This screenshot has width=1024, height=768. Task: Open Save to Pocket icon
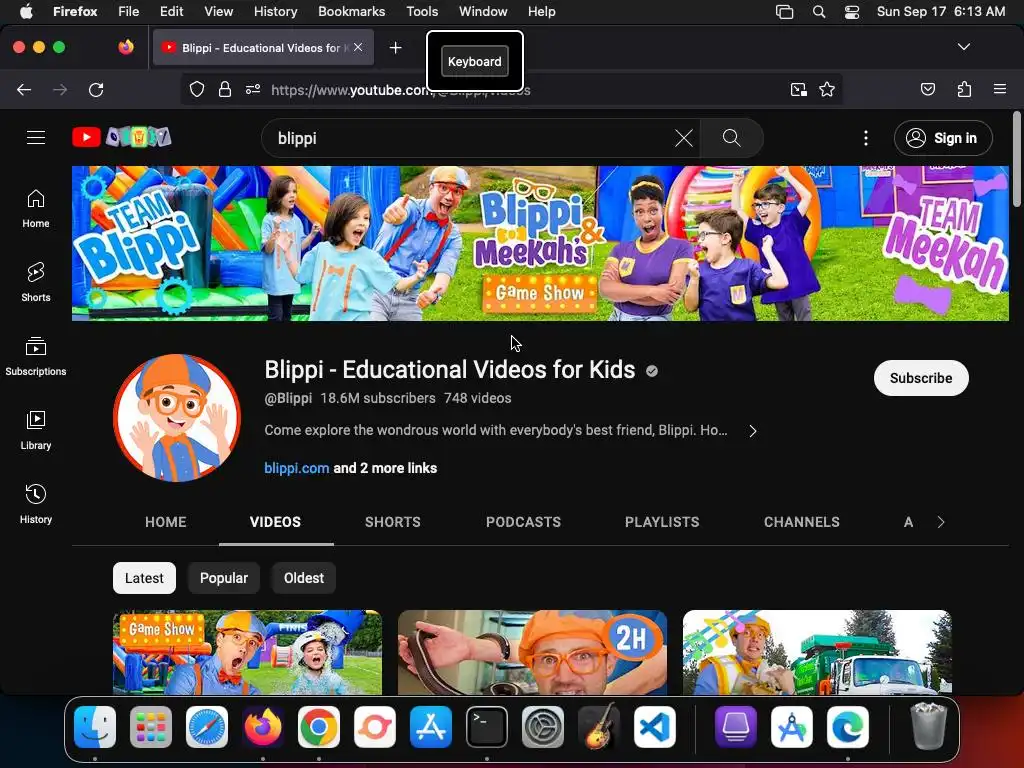click(x=927, y=89)
